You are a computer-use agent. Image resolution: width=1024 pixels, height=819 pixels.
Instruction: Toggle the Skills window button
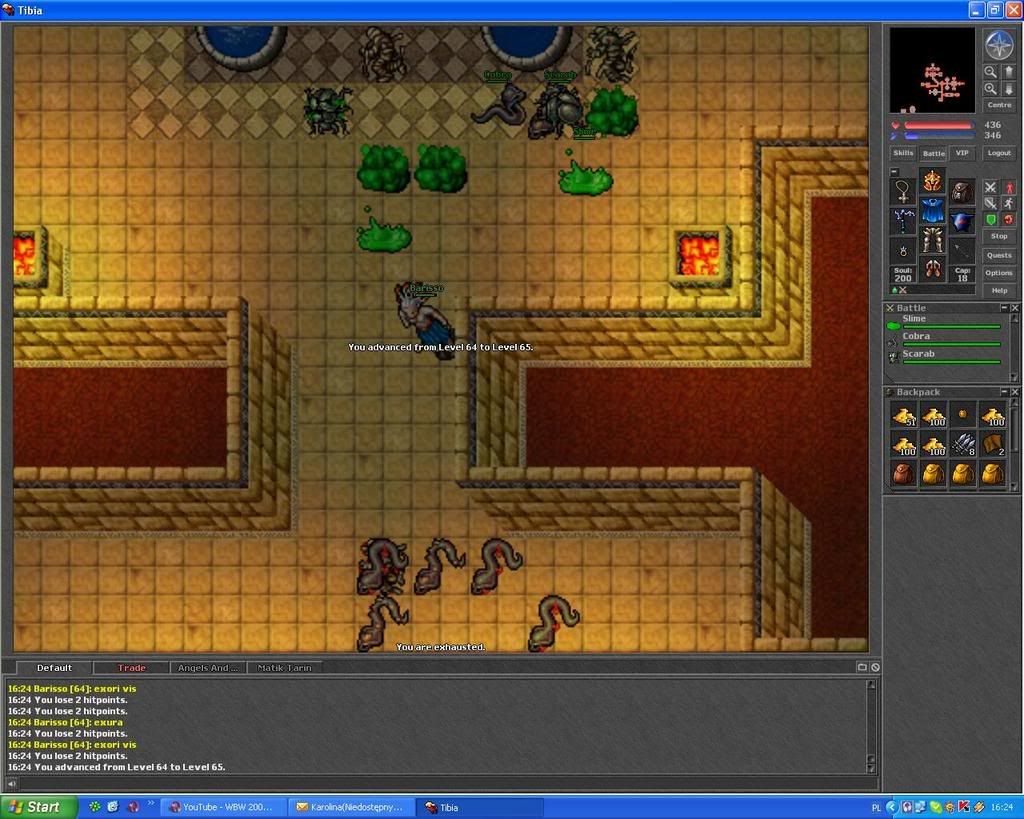903,153
